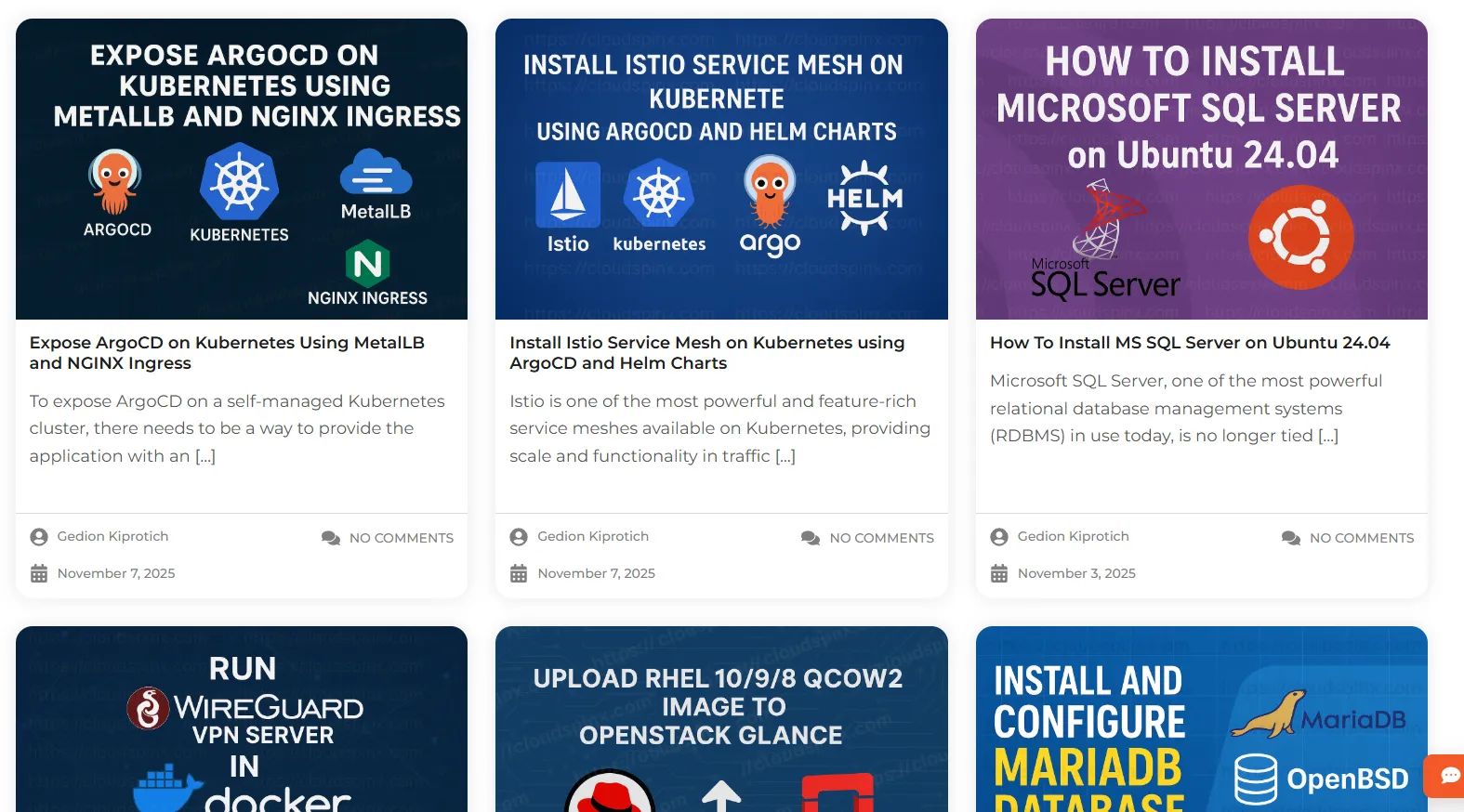Click the author avatar icon on the Istio post
The width and height of the screenshot is (1464, 812).
(x=519, y=537)
